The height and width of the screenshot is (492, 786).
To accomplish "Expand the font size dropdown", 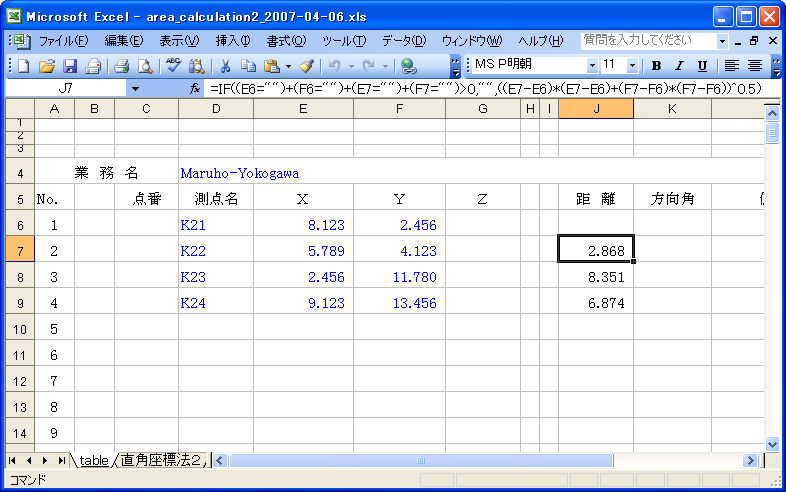I will (x=632, y=65).
